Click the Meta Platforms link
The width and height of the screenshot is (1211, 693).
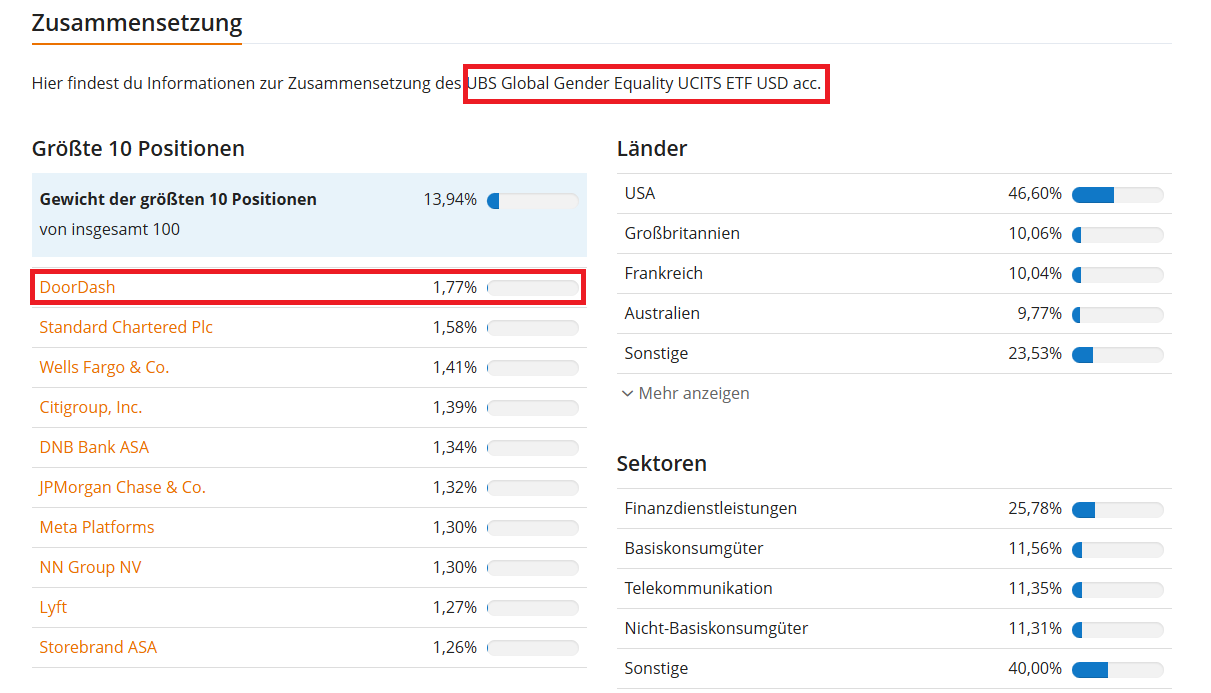coord(97,527)
